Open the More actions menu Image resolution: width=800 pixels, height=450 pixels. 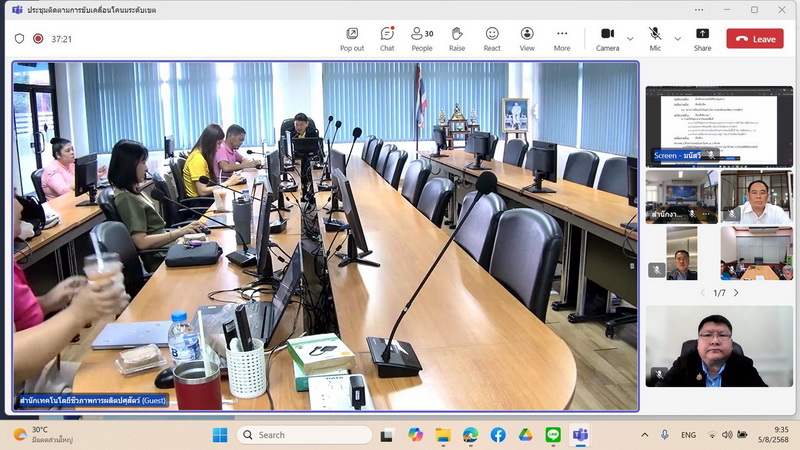point(562,39)
